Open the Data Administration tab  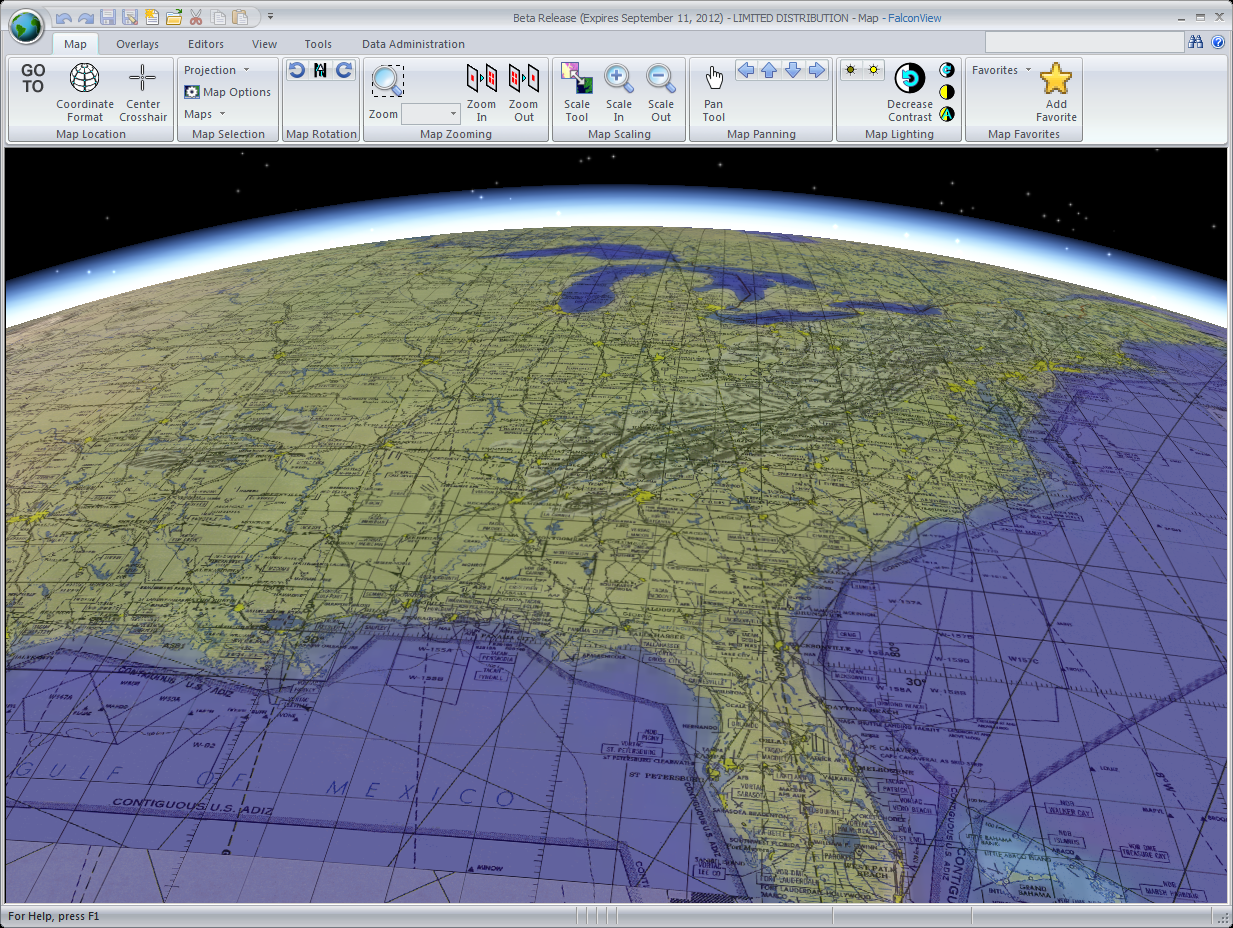[x=412, y=44]
